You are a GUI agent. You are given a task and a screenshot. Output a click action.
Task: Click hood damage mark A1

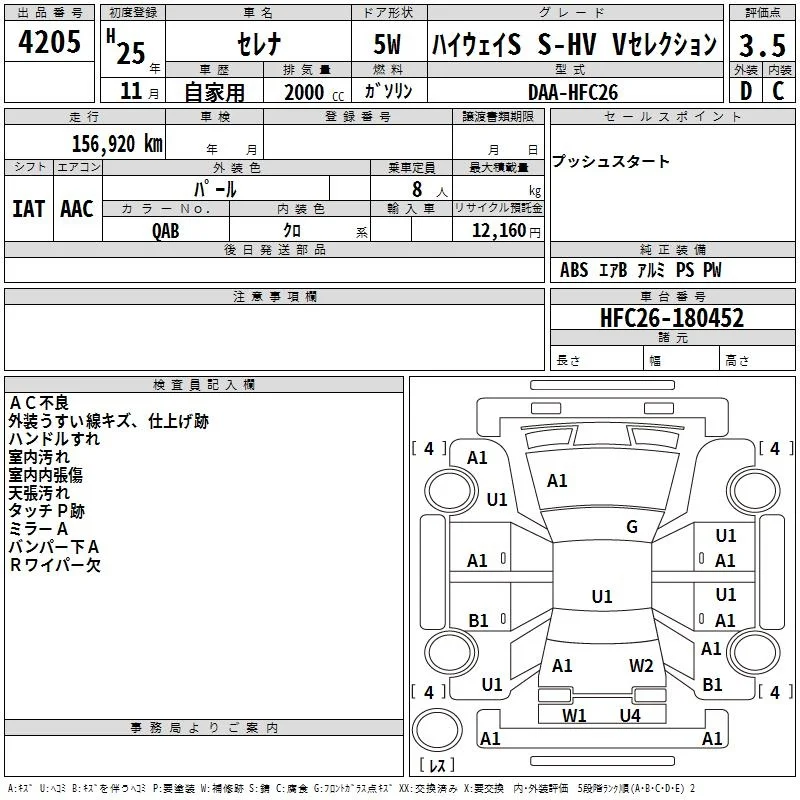tap(557, 481)
